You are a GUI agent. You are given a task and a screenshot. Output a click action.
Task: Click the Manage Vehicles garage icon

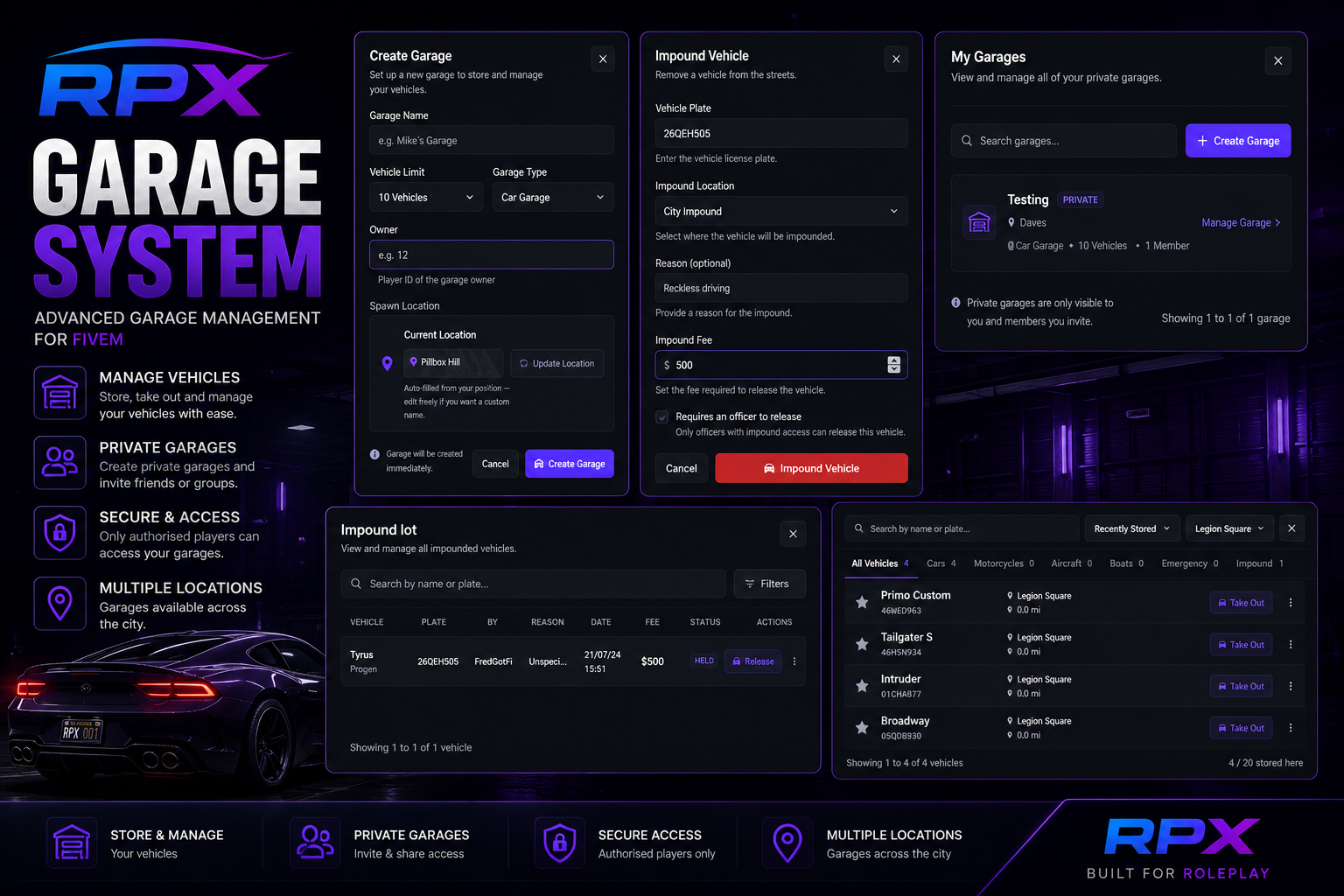[59, 393]
